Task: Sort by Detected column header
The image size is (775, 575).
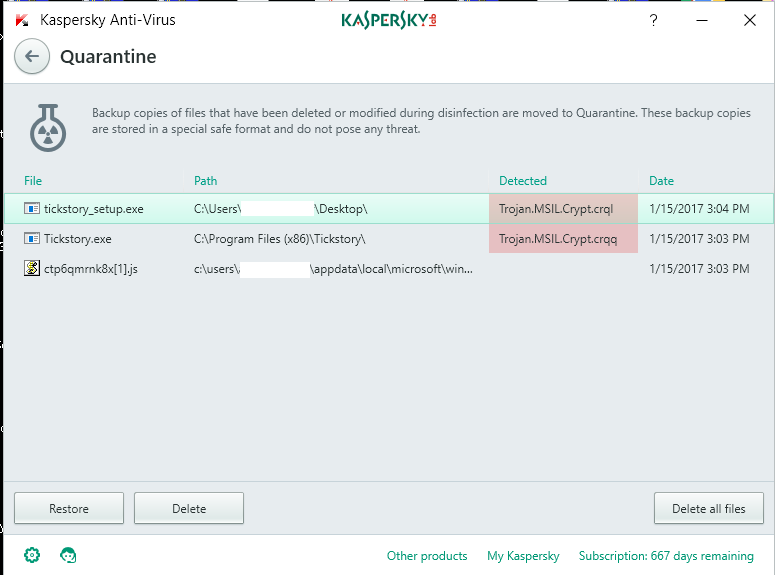Action: point(523,181)
